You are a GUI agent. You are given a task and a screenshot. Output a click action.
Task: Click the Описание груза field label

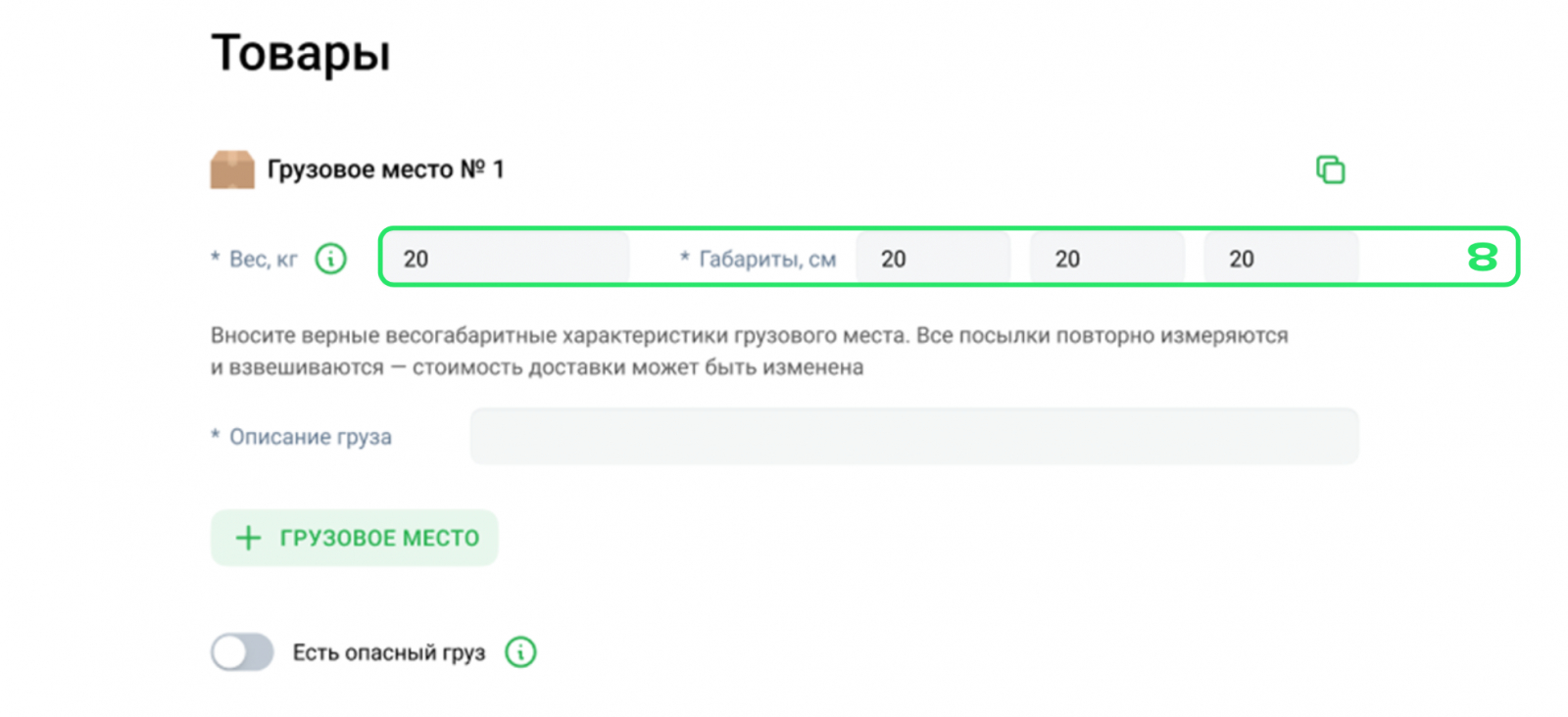310,437
